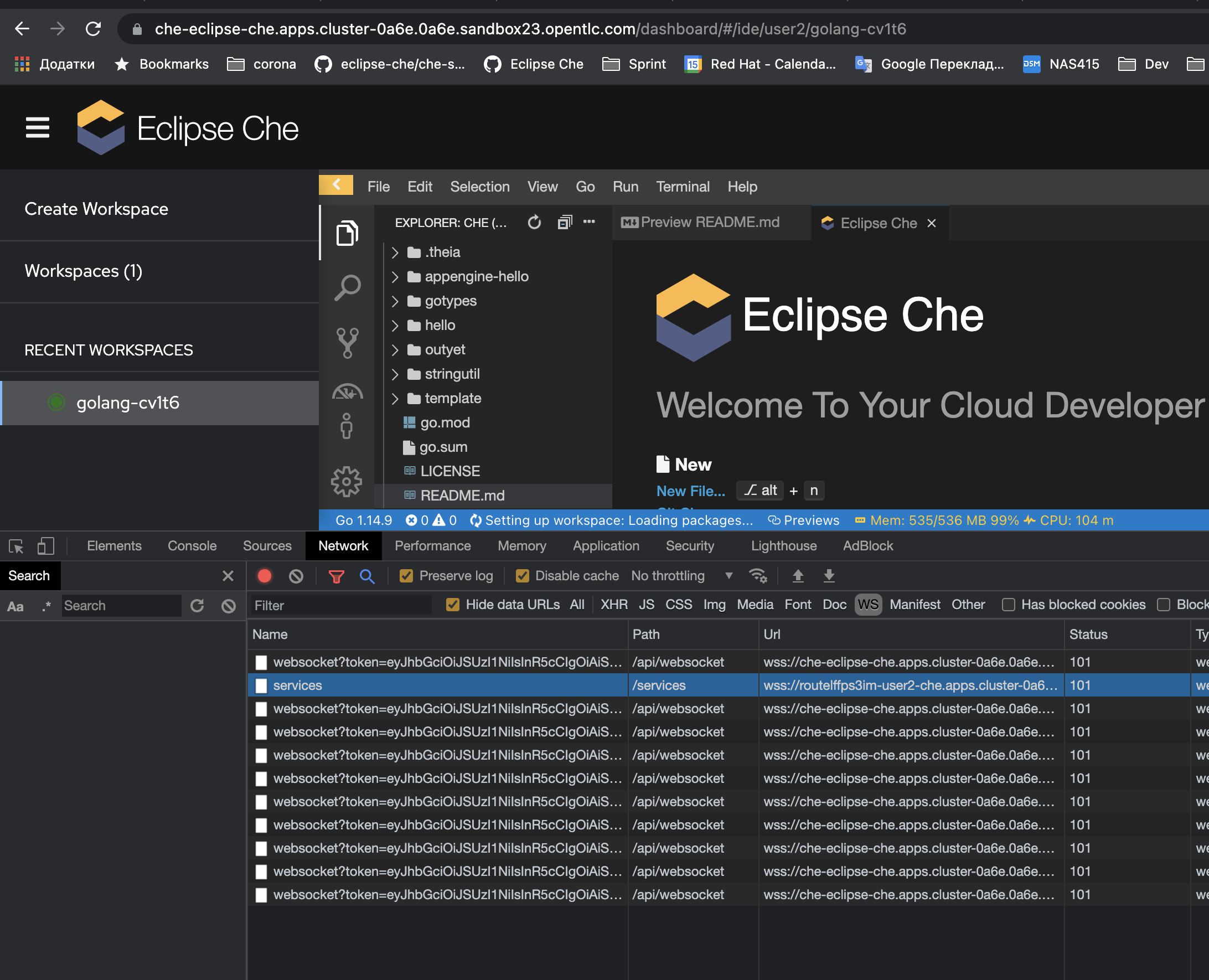Refresh the Explorer file tree
This screenshot has width=1209, height=980.
coord(534,223)
